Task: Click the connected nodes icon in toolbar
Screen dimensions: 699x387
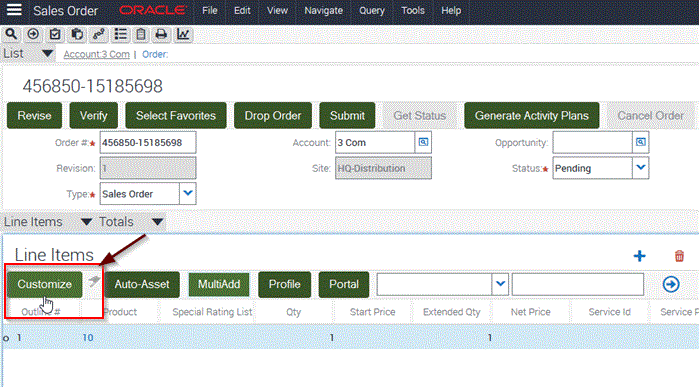Action: 99,34
